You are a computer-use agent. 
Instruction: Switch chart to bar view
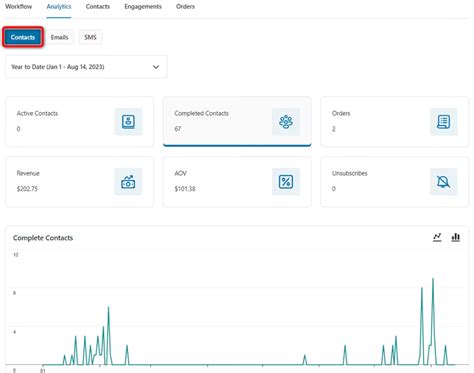point(456,237)
